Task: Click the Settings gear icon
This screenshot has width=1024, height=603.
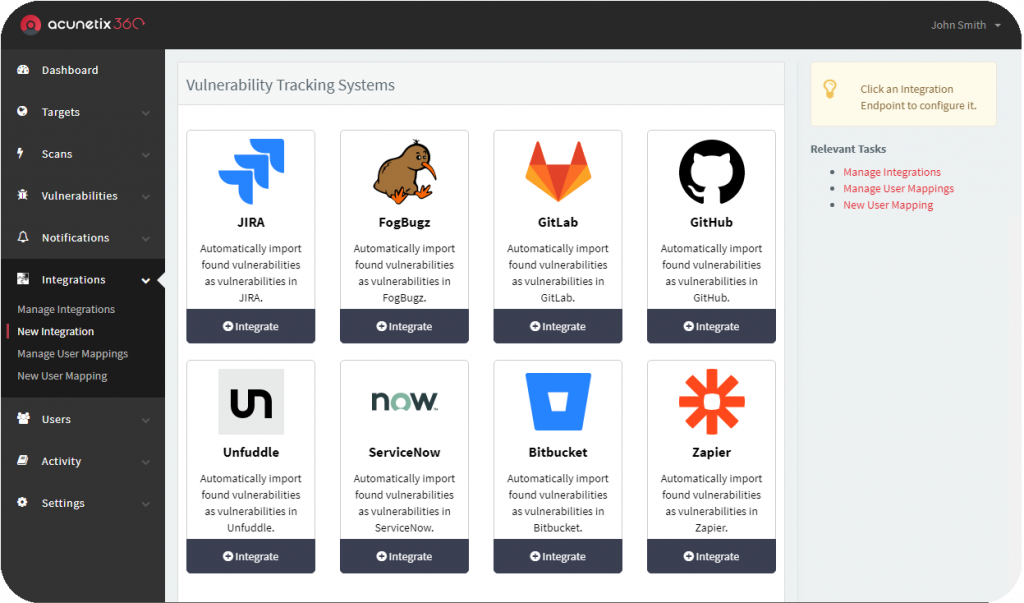Action: point(23,502)
